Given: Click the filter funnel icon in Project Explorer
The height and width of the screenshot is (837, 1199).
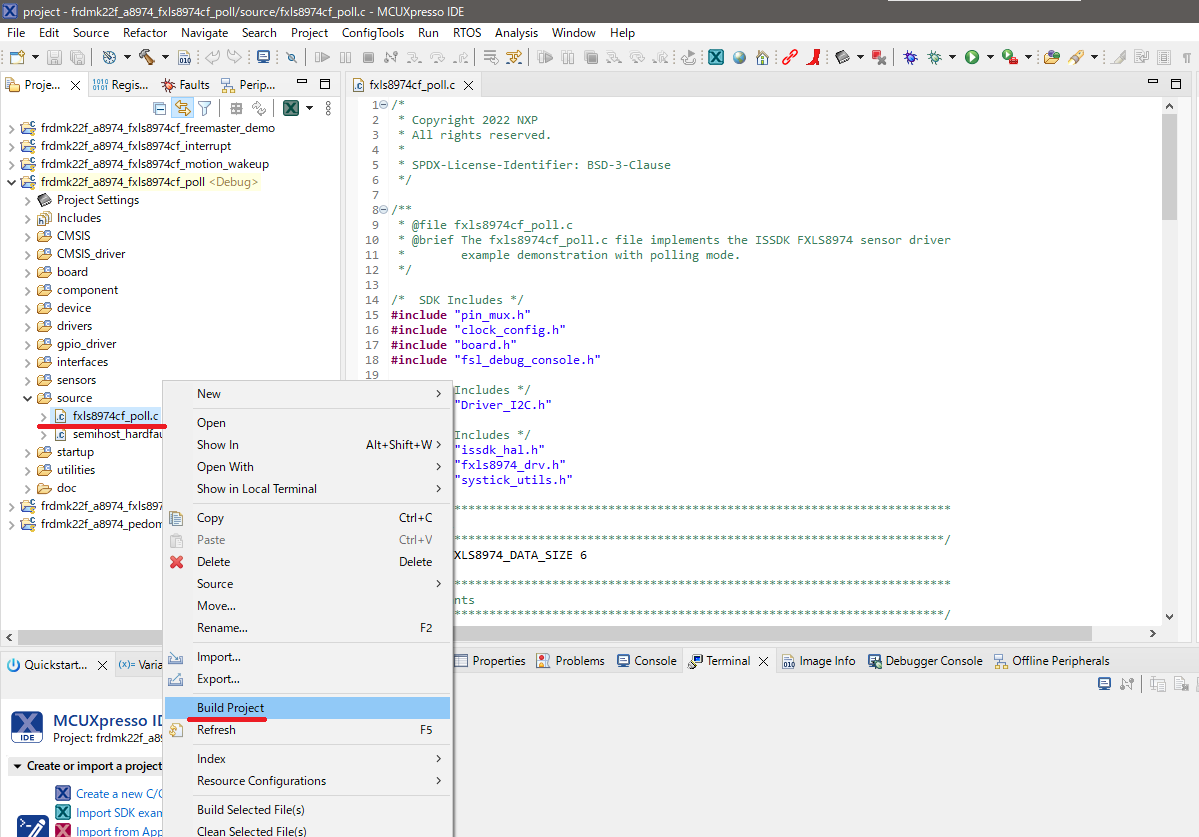Looking at the screenshot, I should click(204, 108).
